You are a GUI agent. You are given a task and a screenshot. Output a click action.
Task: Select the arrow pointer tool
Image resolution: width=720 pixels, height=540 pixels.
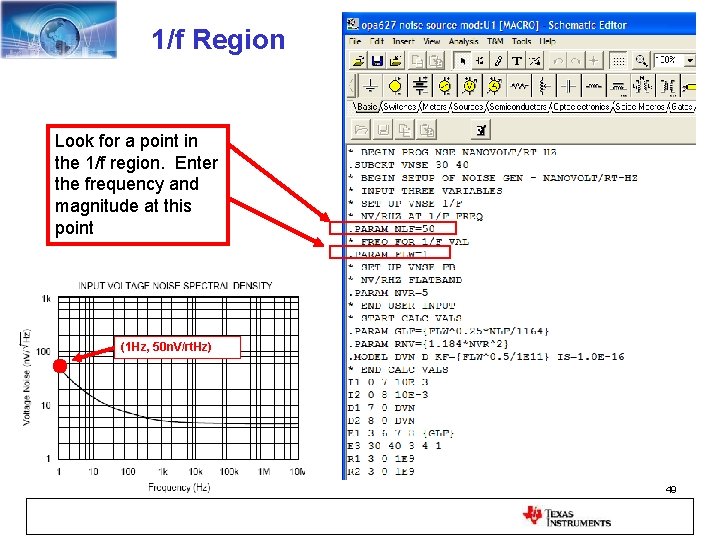pyautogui.click(x=462, y=60)
